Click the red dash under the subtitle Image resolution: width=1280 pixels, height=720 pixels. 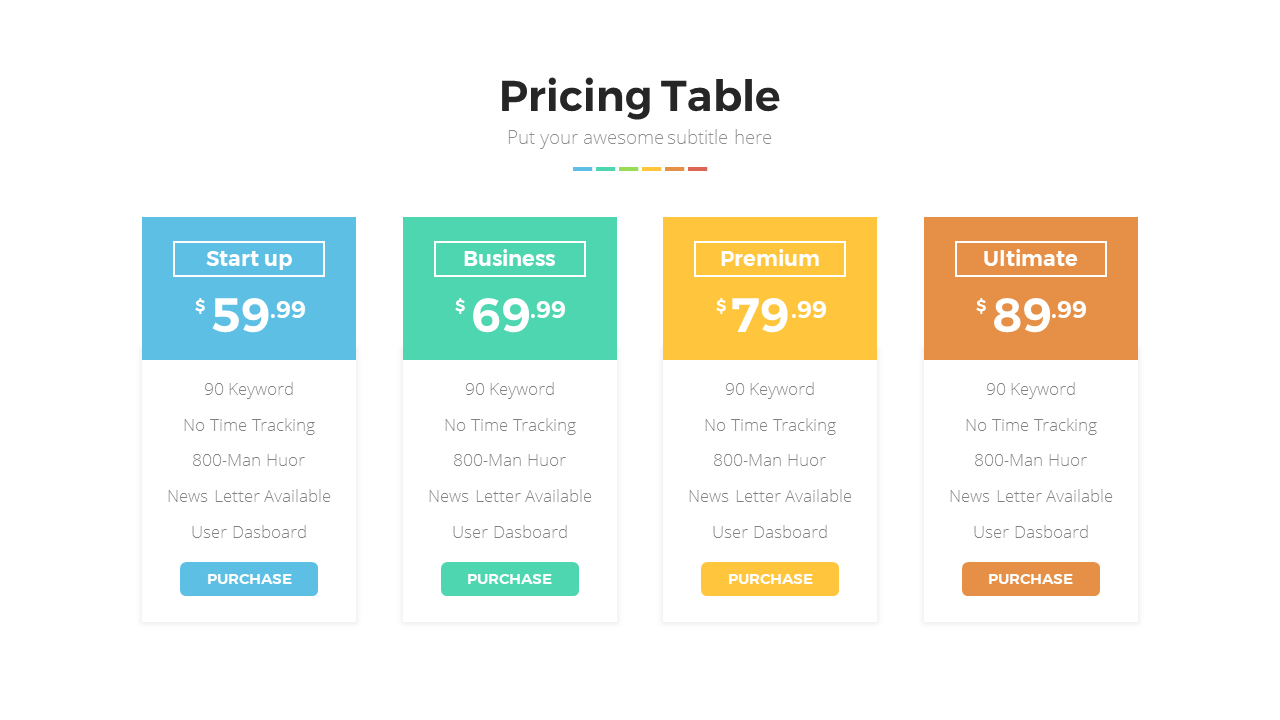(697, 169)
